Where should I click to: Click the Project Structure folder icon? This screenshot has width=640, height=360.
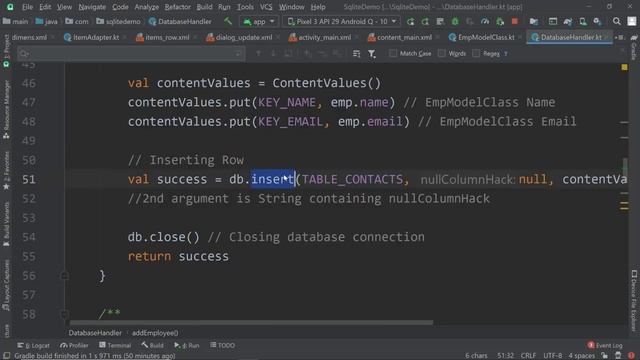tap(533, 21)
